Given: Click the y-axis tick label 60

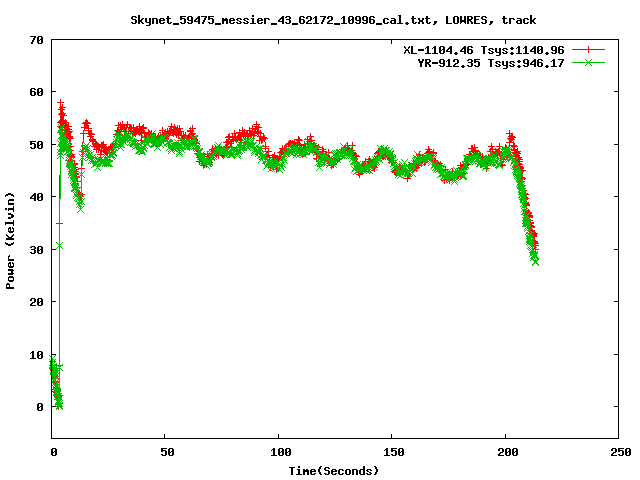Looking at the screenshot, I should pos(36,92).
